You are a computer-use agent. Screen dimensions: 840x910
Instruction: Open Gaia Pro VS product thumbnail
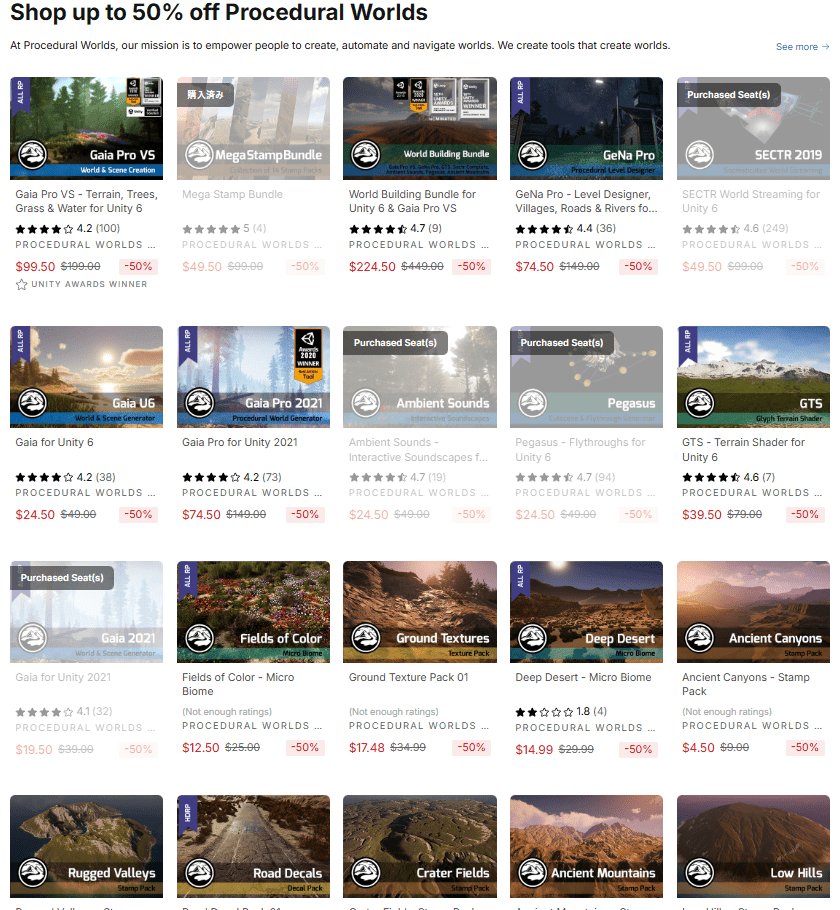pyautogui.click(x=86, y=128)
